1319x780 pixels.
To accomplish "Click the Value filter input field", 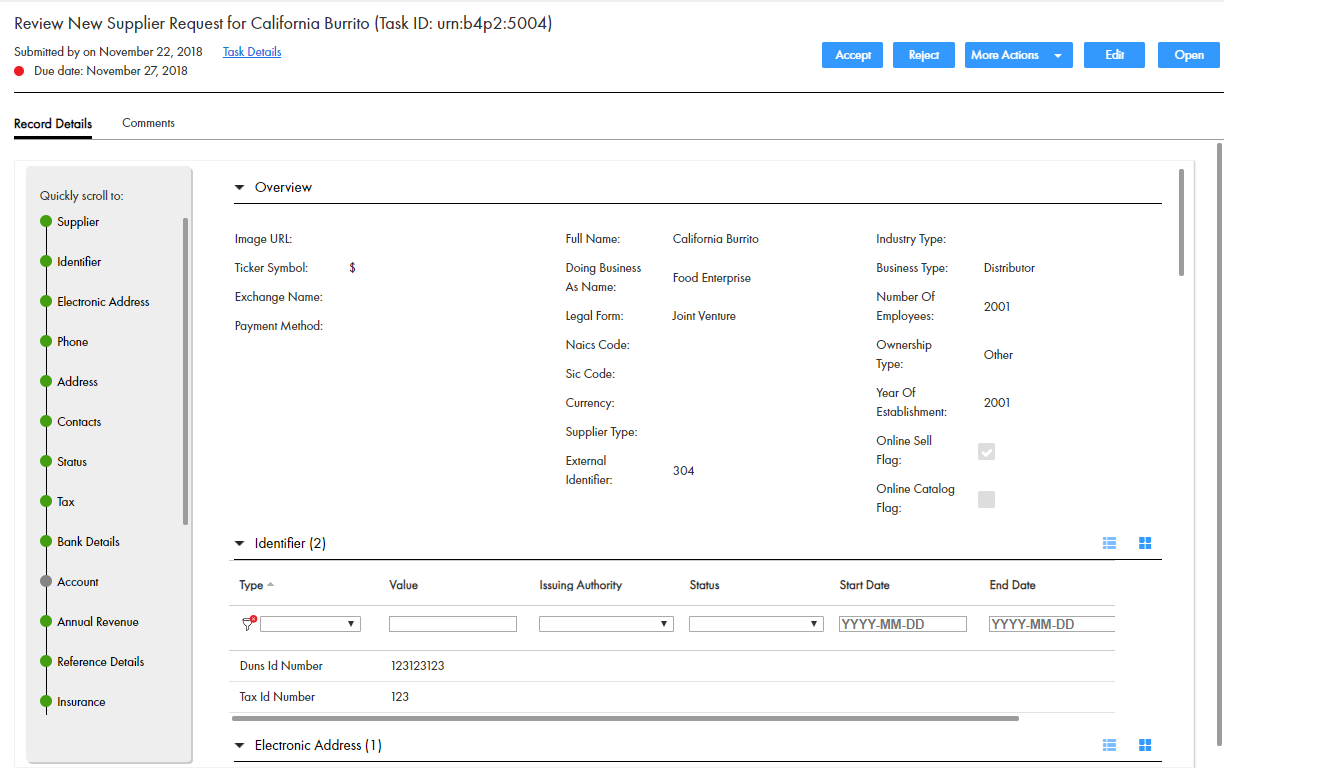I will point(453,624).
